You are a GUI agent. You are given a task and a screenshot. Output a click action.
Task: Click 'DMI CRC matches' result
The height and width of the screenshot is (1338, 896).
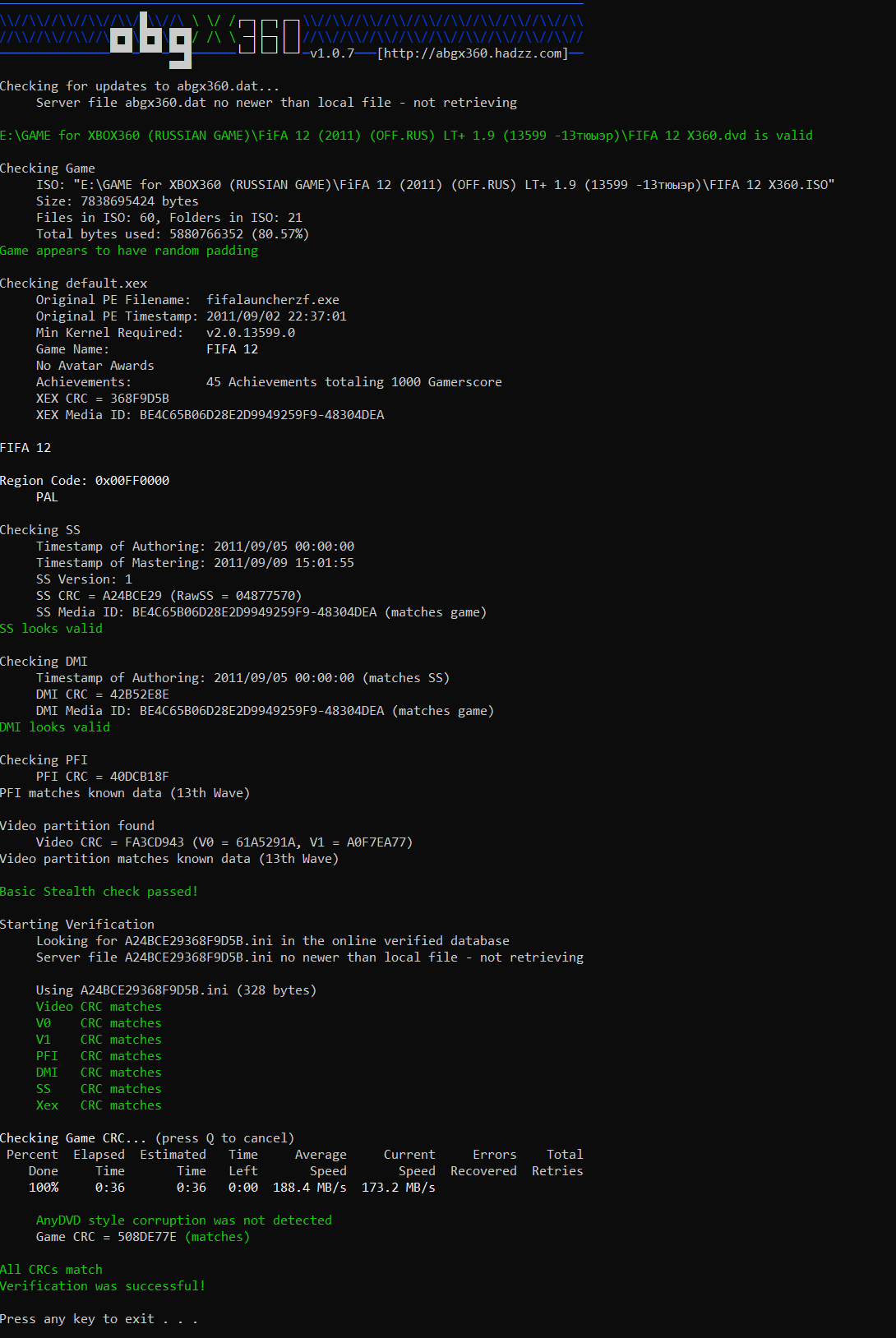click(99, 1073)
